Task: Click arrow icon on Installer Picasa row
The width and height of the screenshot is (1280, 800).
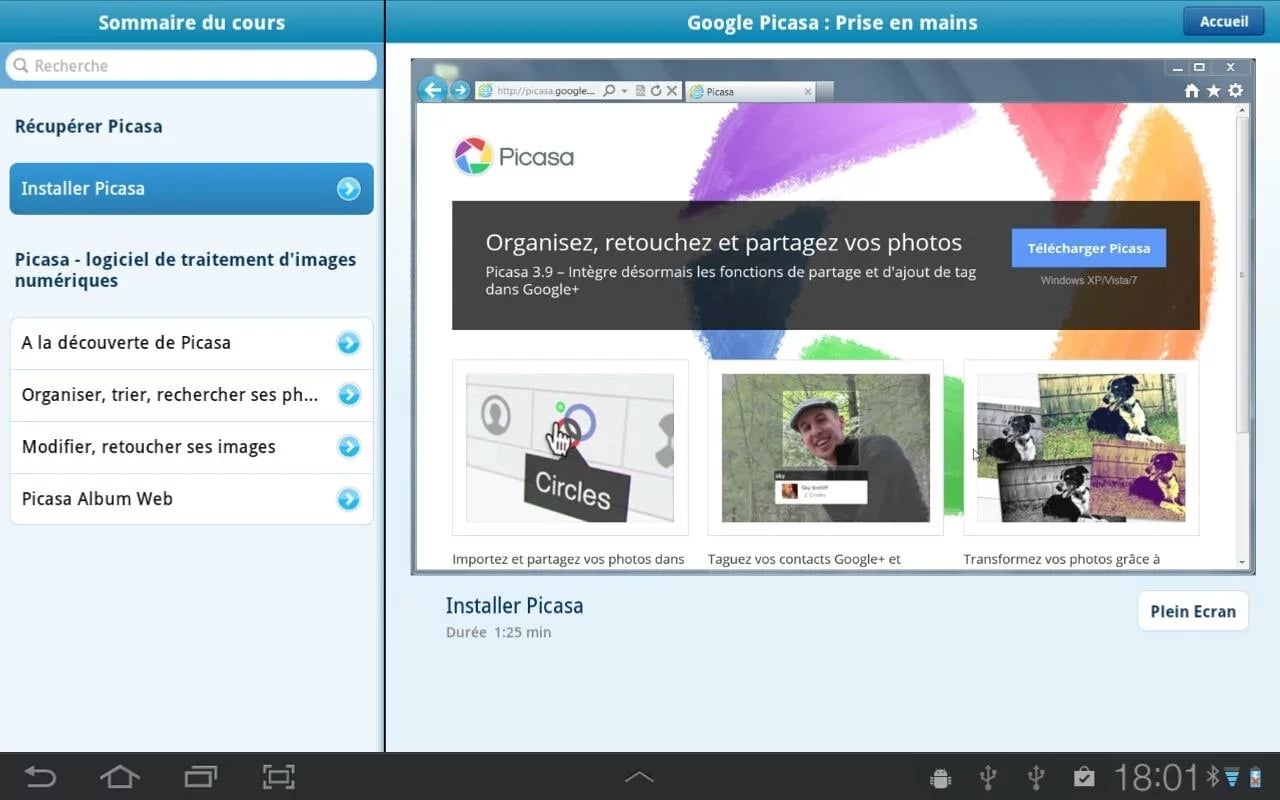Action: 348,189
